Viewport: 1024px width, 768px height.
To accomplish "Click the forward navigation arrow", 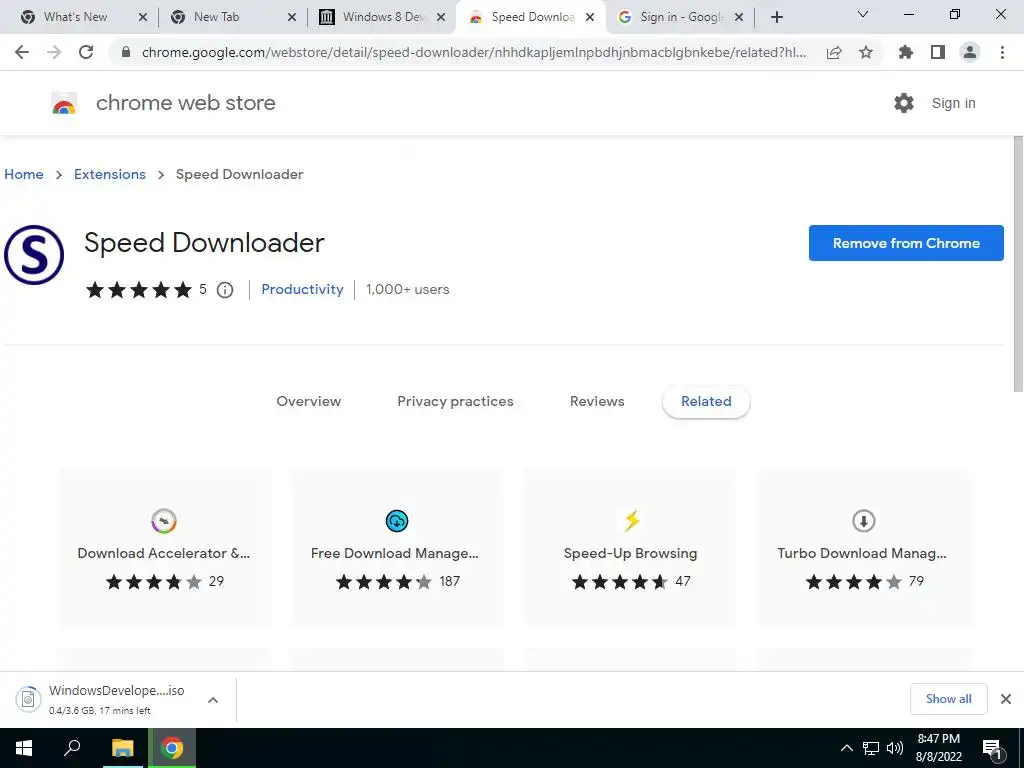I will [x=54, y=52].
